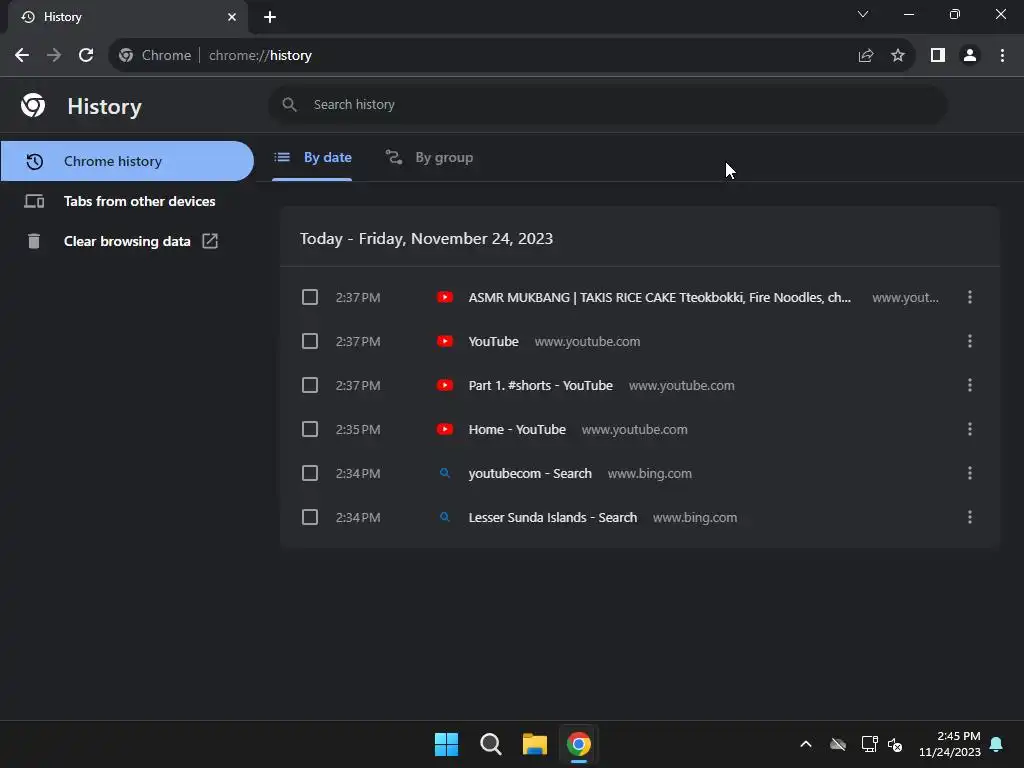
Task: Bookmark this tab with the star icon
Action: pos(898,56)
